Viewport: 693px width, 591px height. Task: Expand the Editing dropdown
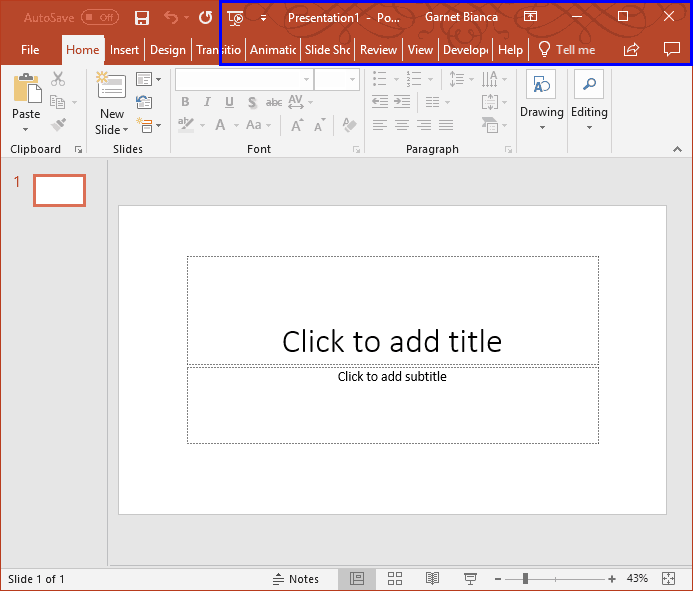pos(589,100)
